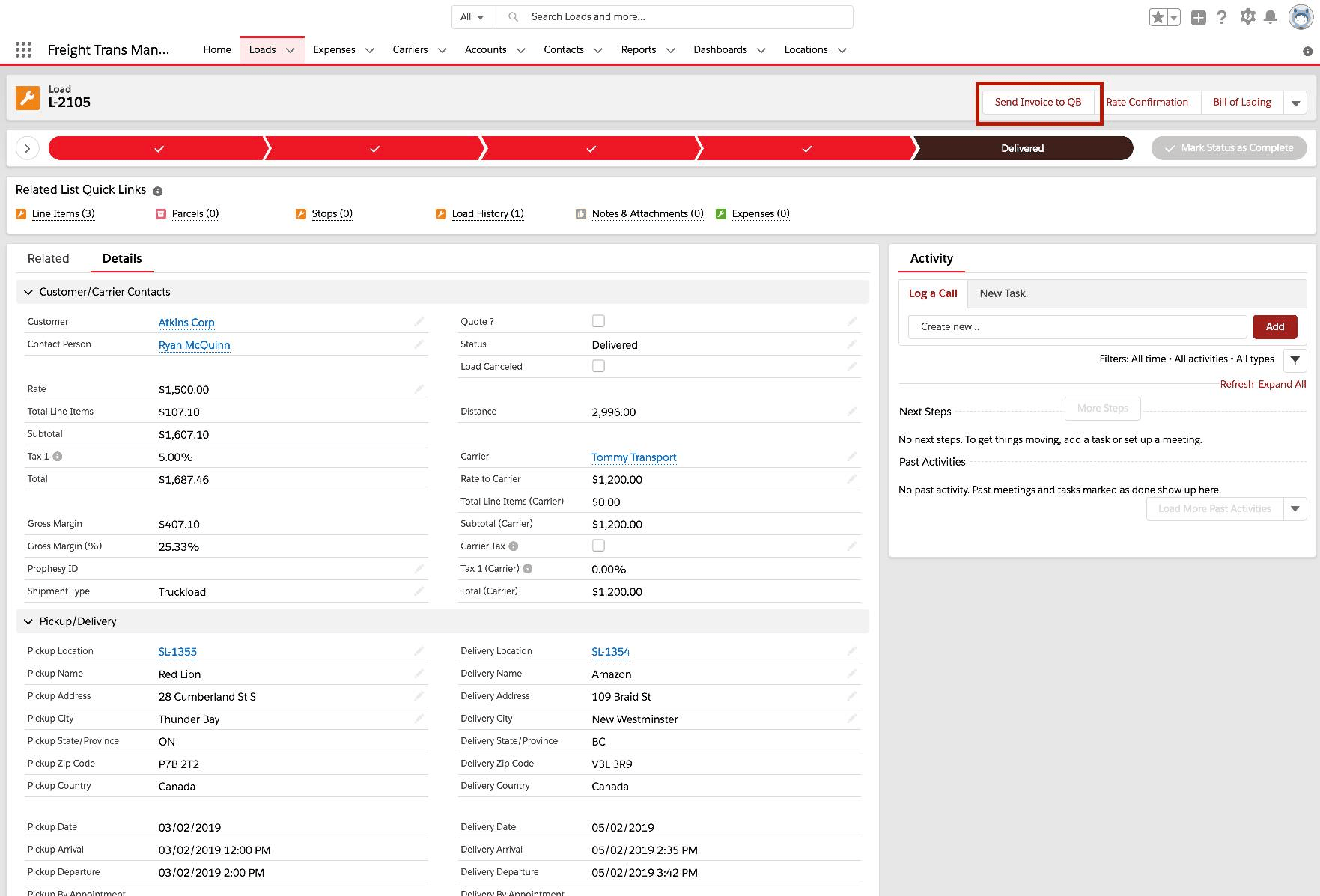Click the info icon below the profile avatar
The image size is (1320, 896).
1307,52
